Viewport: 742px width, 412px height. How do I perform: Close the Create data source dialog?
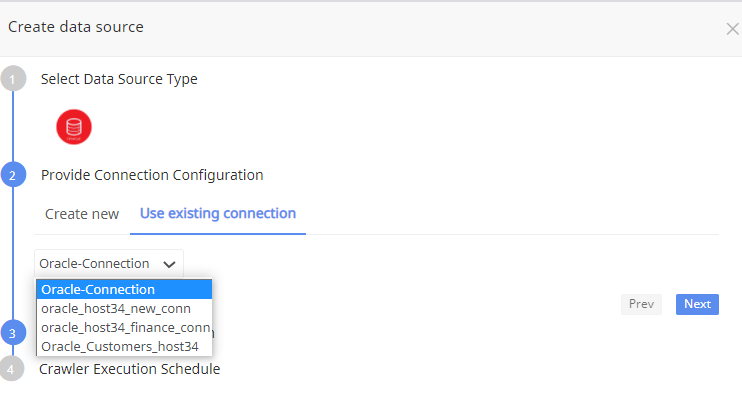pyautogui.click(x=732, y=29)
